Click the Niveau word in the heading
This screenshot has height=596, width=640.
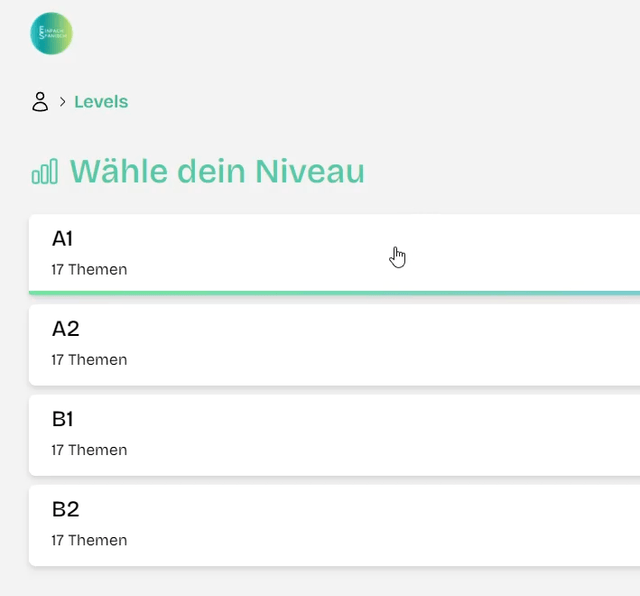click(x=310, y=171)
